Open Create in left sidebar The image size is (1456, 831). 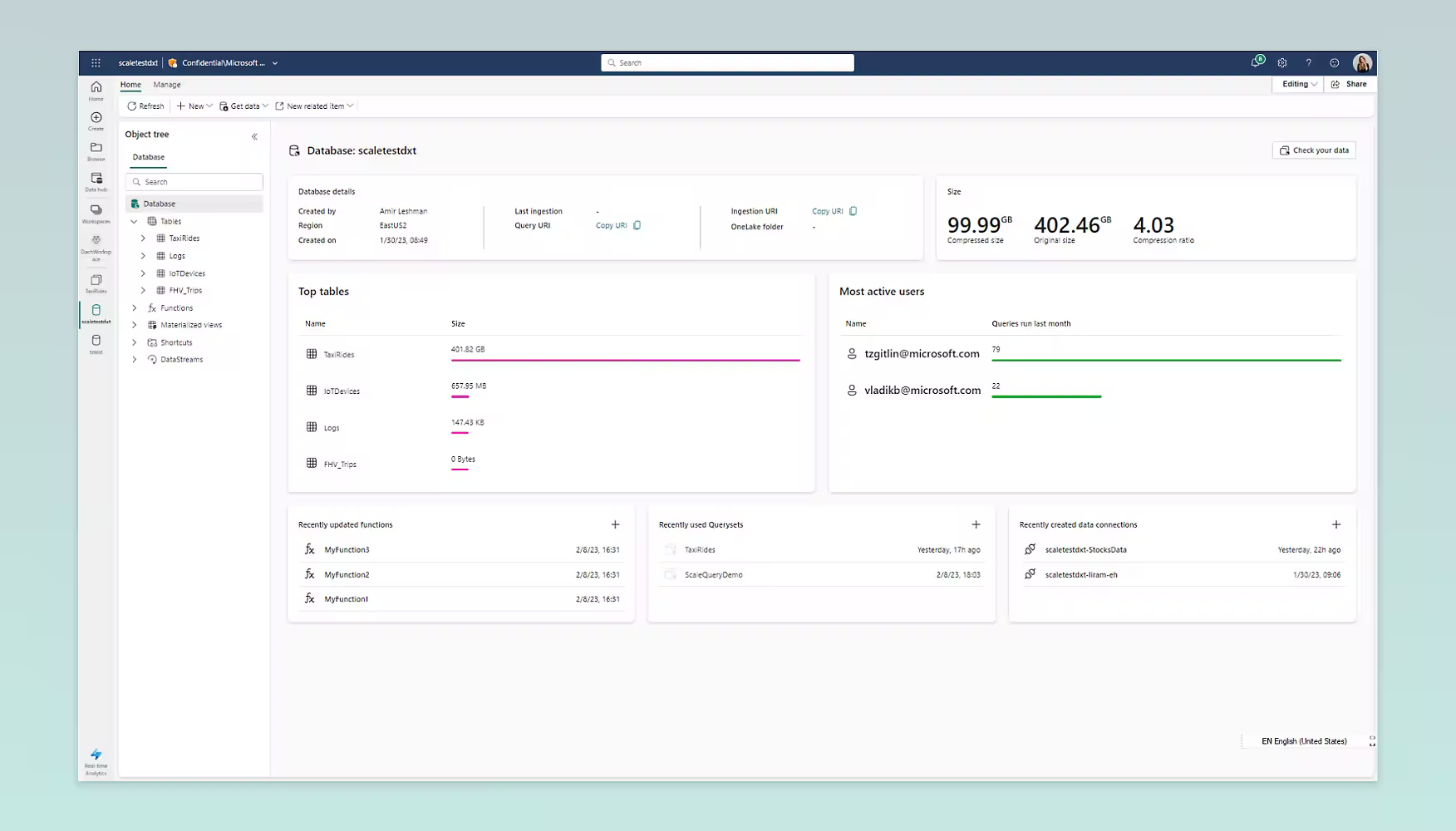[96, 121]
